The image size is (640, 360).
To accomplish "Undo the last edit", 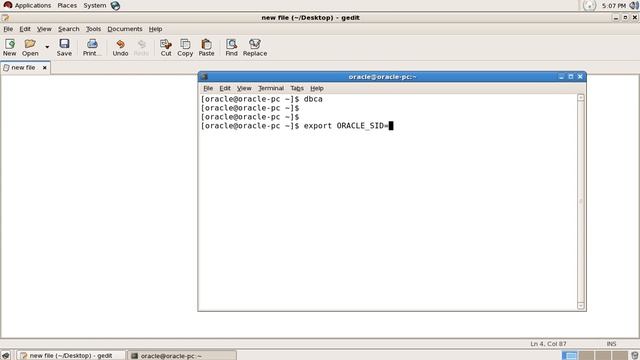I will click(x=120, y=48).
